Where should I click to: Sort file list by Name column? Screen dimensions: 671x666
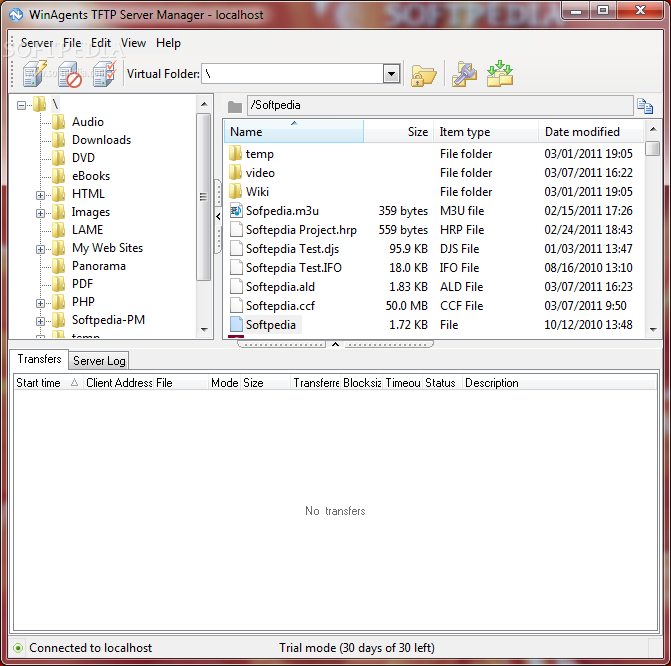click(294, 132)
